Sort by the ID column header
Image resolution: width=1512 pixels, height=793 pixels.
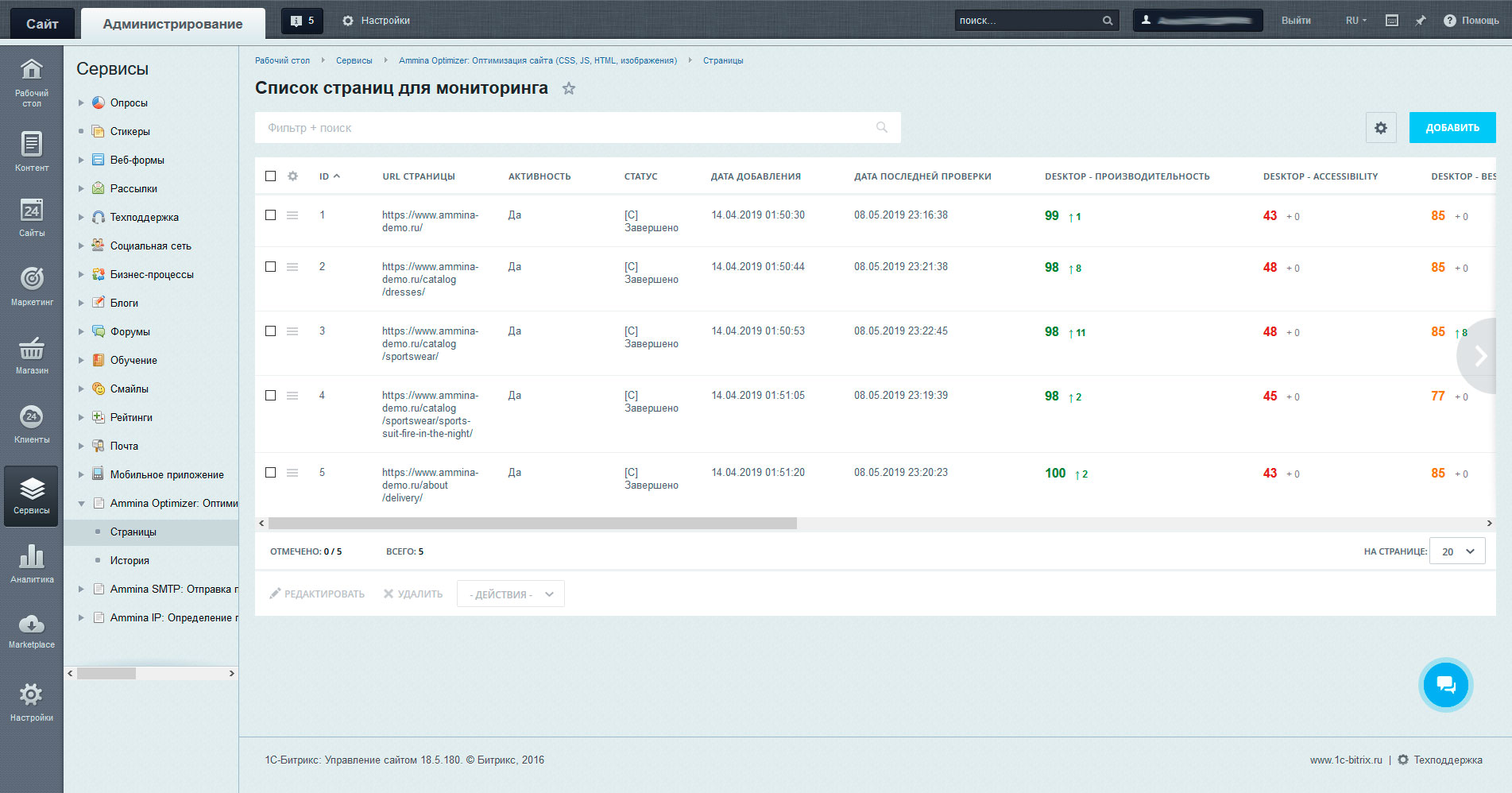329,176
